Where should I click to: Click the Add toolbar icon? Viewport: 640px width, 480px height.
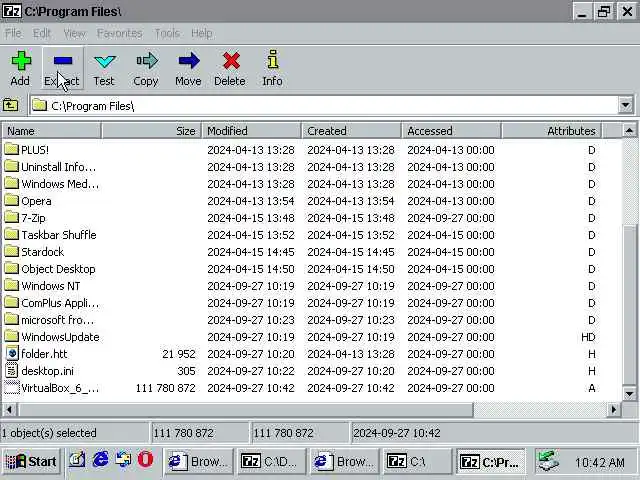pyautogui.click(x=20, y=61)
